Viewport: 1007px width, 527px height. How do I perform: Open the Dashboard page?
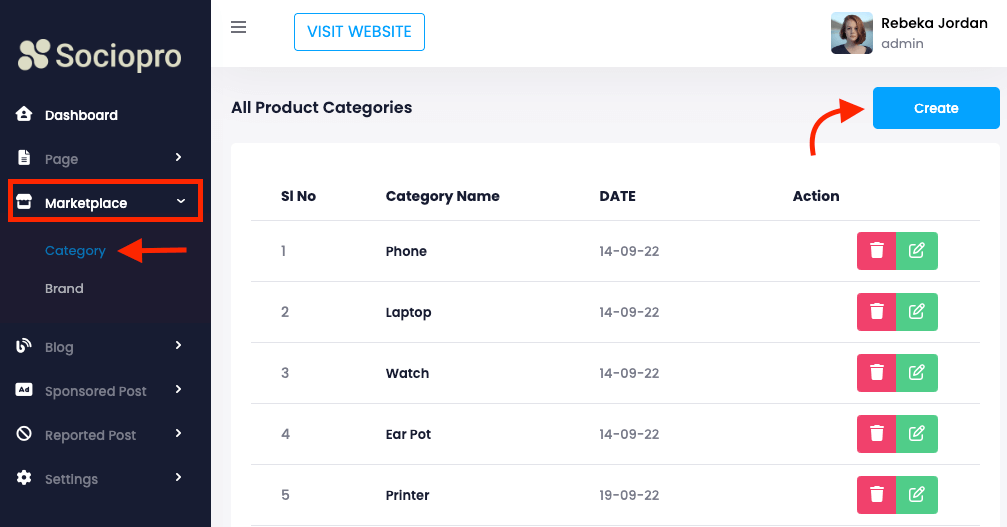click(81, 115)
